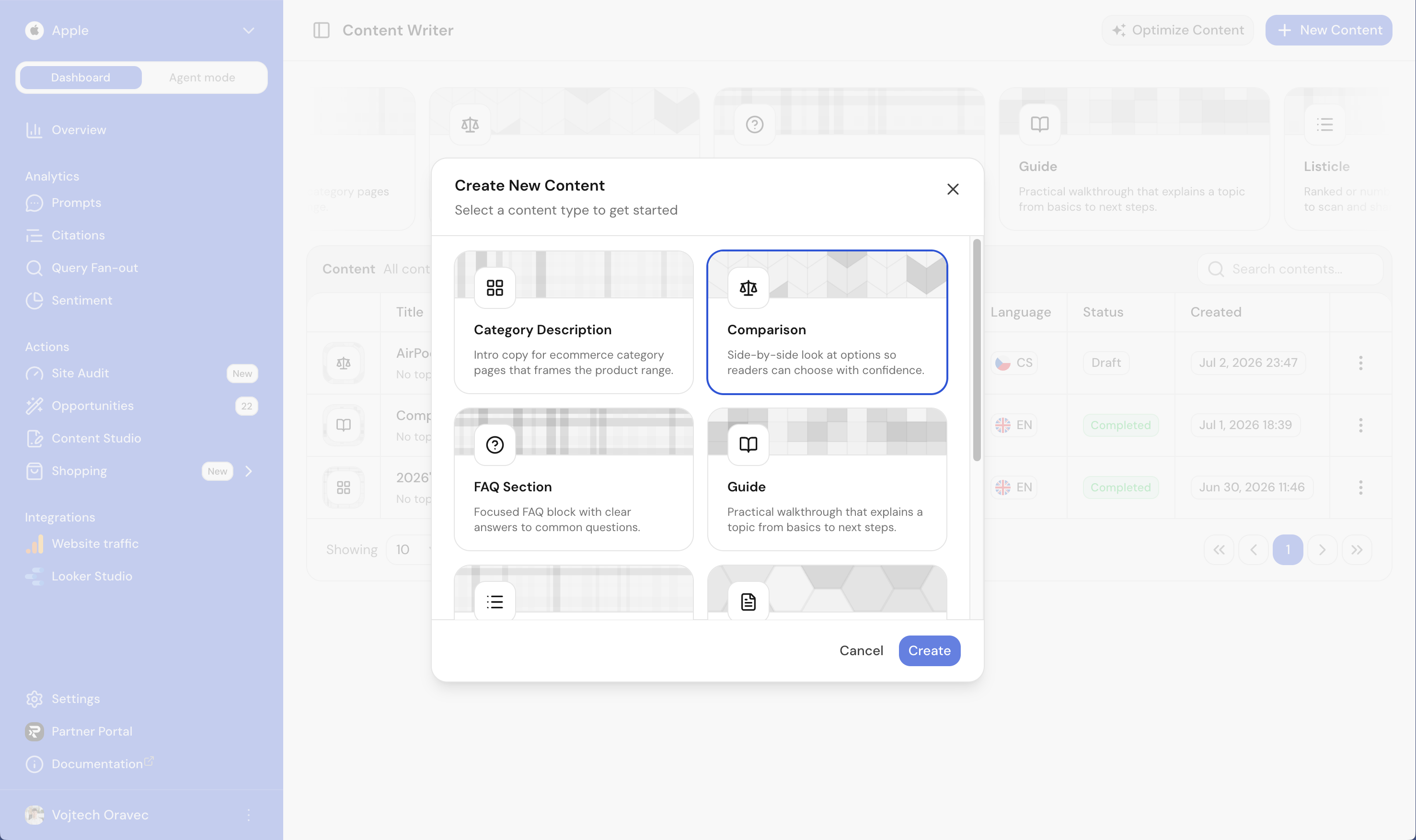
Task: Click the Content Studio icon
Action: 34,438
